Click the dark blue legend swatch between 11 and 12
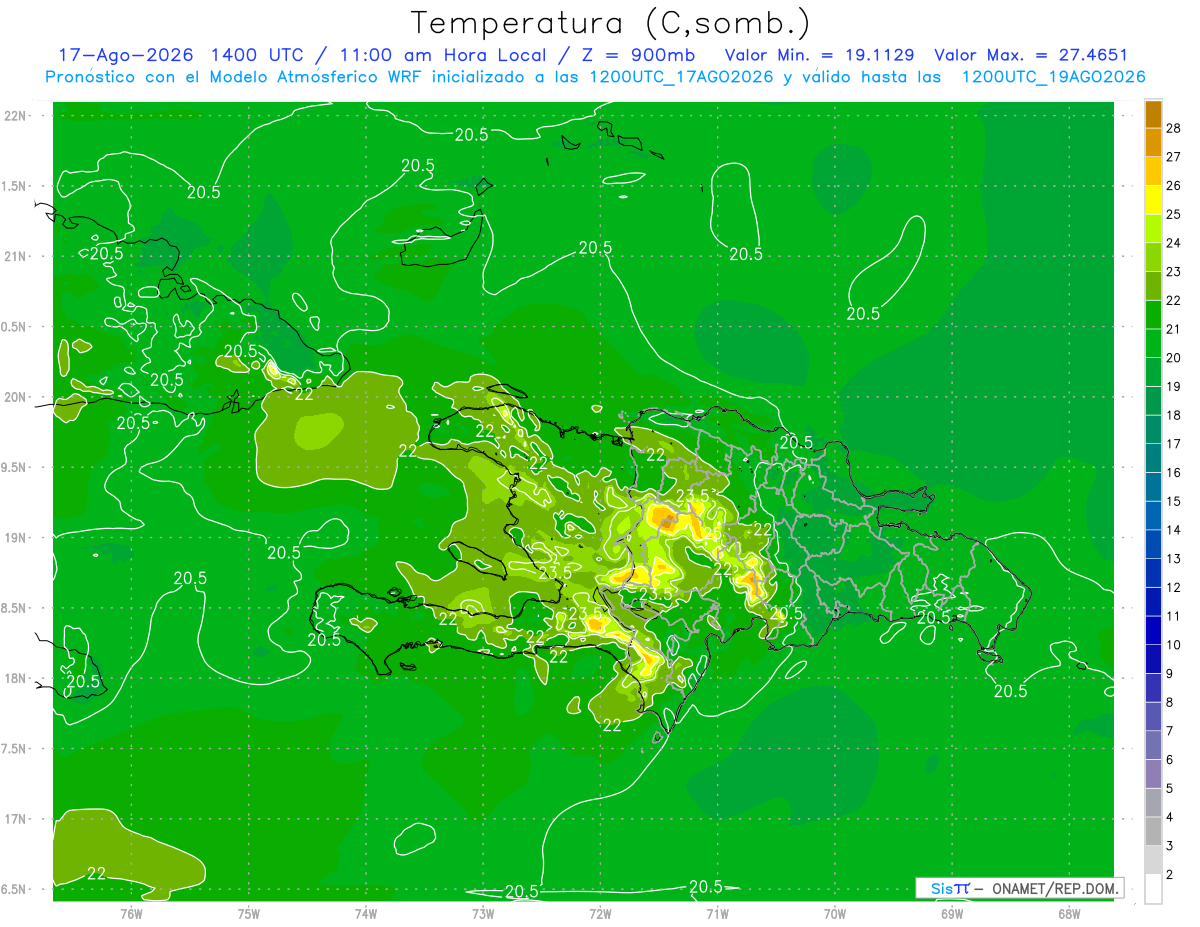The height and width of the screenshot is (927, 1200). [1153, 602]
